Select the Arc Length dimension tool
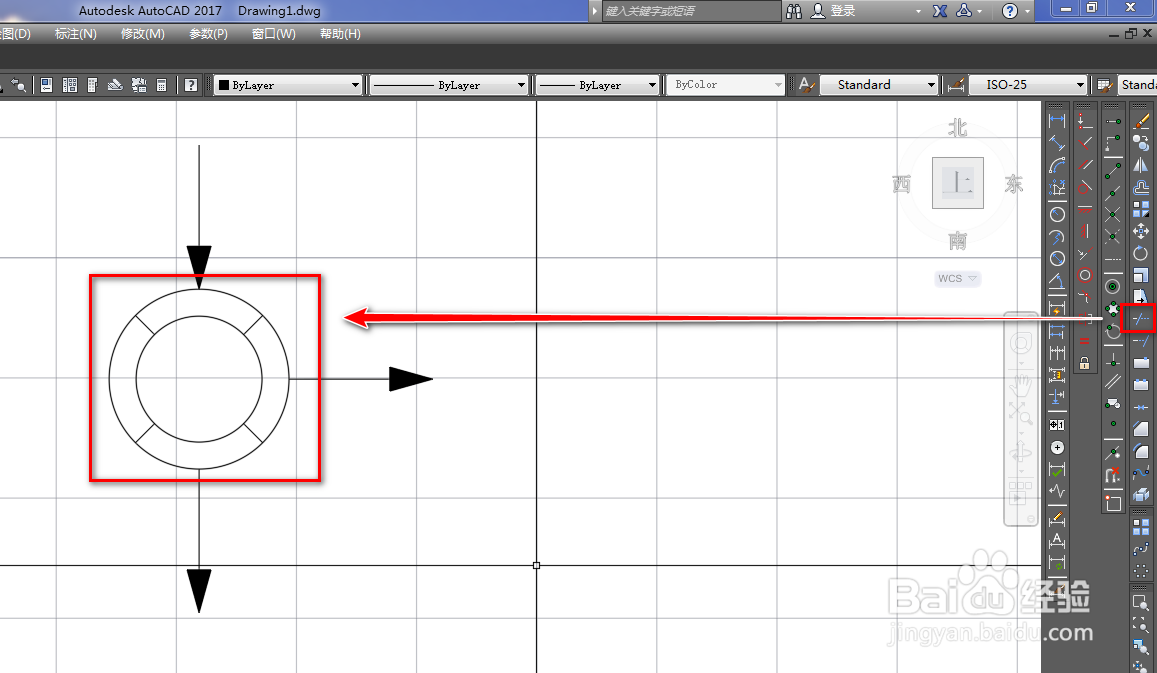Image resolution: width=1157 pixels, height=673 pixels. point(1057,165)
